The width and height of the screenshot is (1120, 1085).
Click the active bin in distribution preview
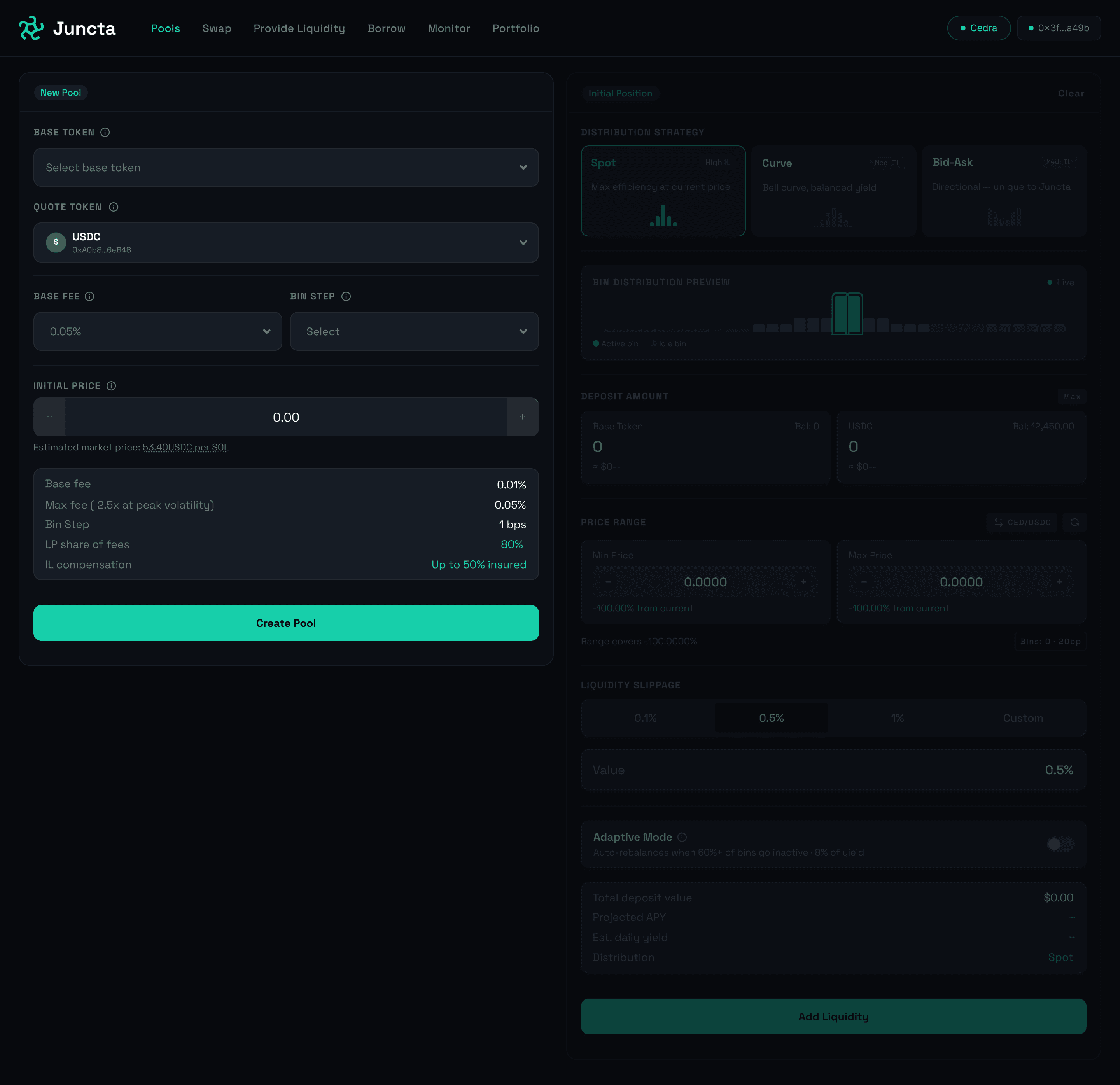pos(847,314)
